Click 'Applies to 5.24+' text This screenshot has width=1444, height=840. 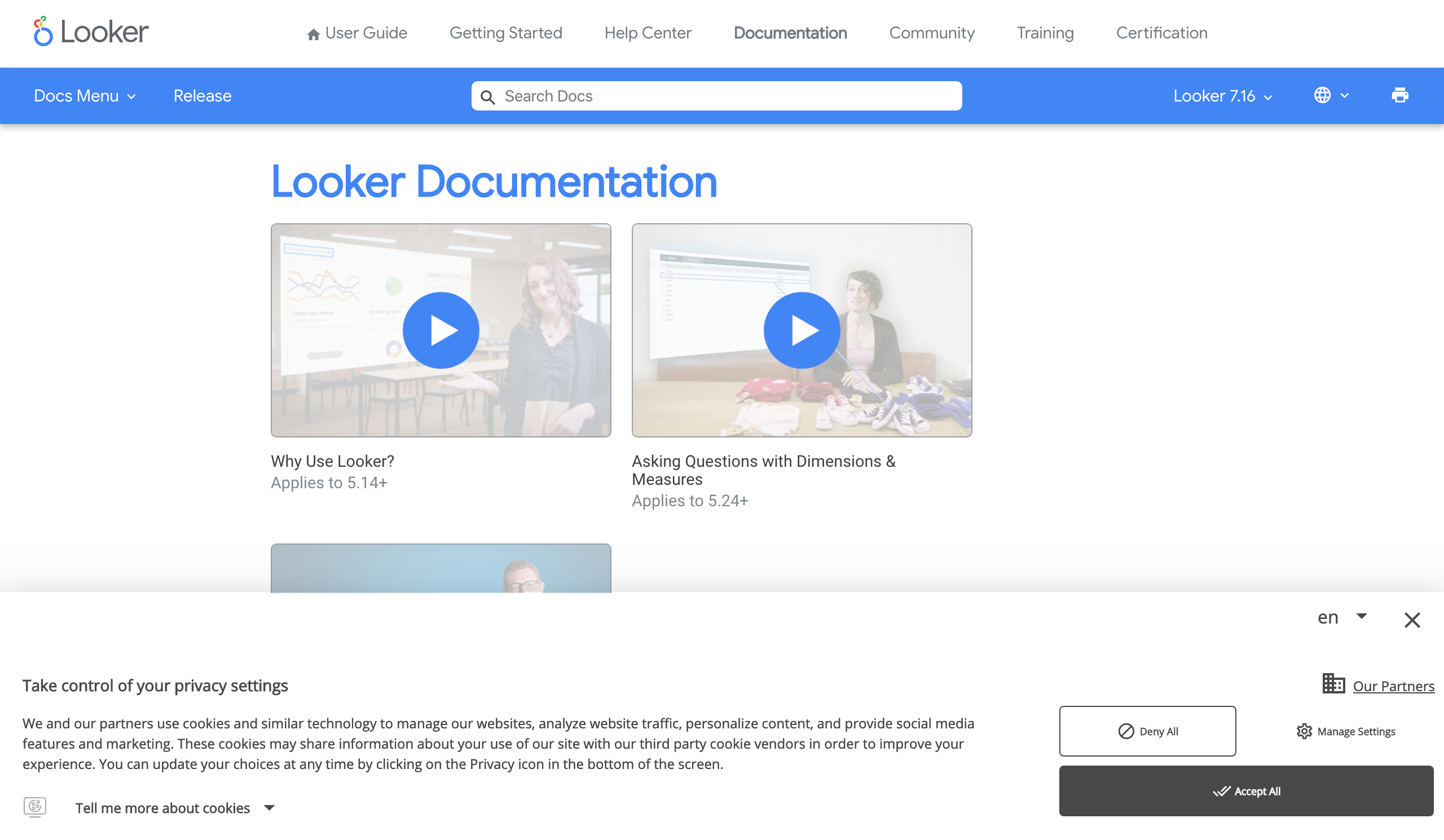[x=690, y=501]
